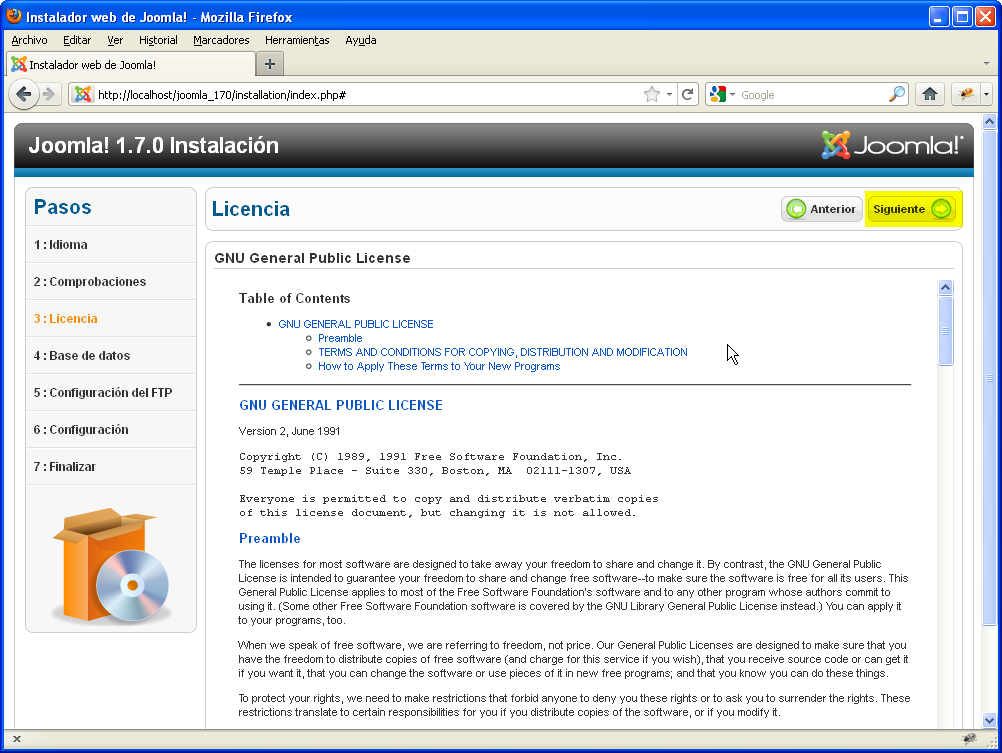Click the status bar add-on icon
The image size is (1002, 753).
pyautogui.click(x=969, y=739)
